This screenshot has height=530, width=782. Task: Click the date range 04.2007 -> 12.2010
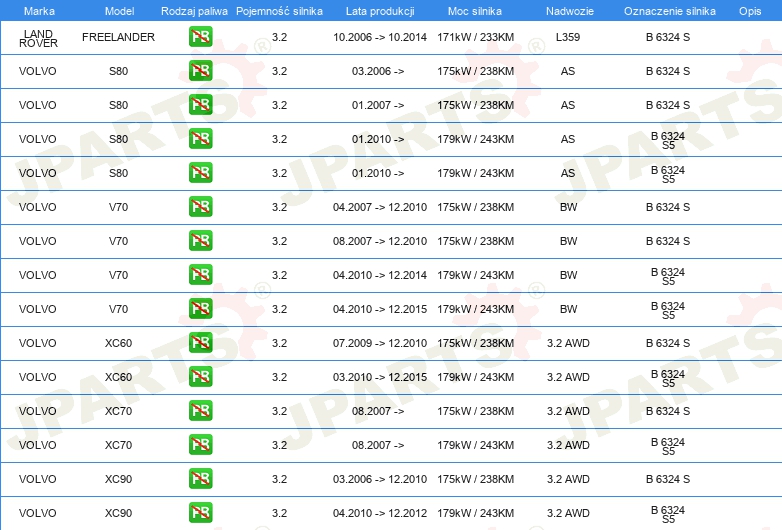380,207
